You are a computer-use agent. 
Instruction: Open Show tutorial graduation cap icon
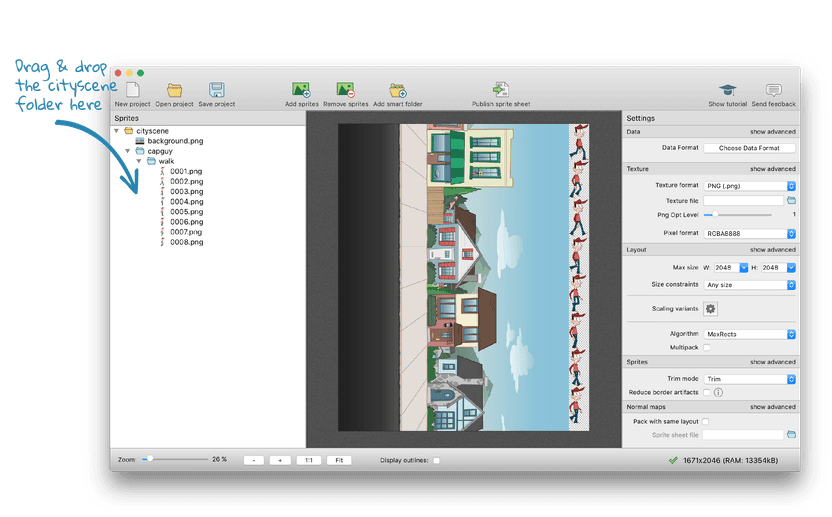tap(727, 90)
